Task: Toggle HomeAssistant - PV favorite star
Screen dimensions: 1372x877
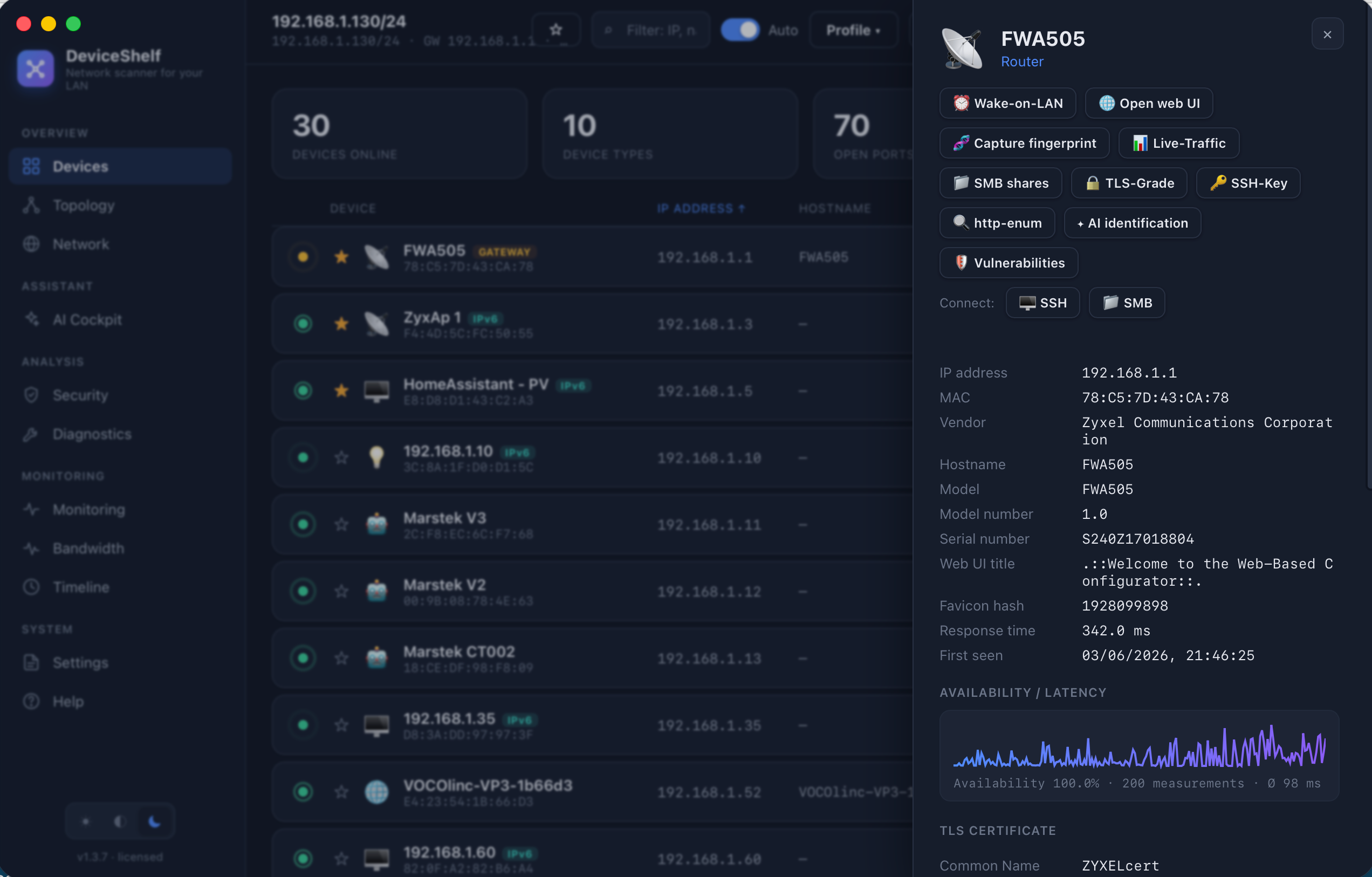Action: (x=341, y=390)
